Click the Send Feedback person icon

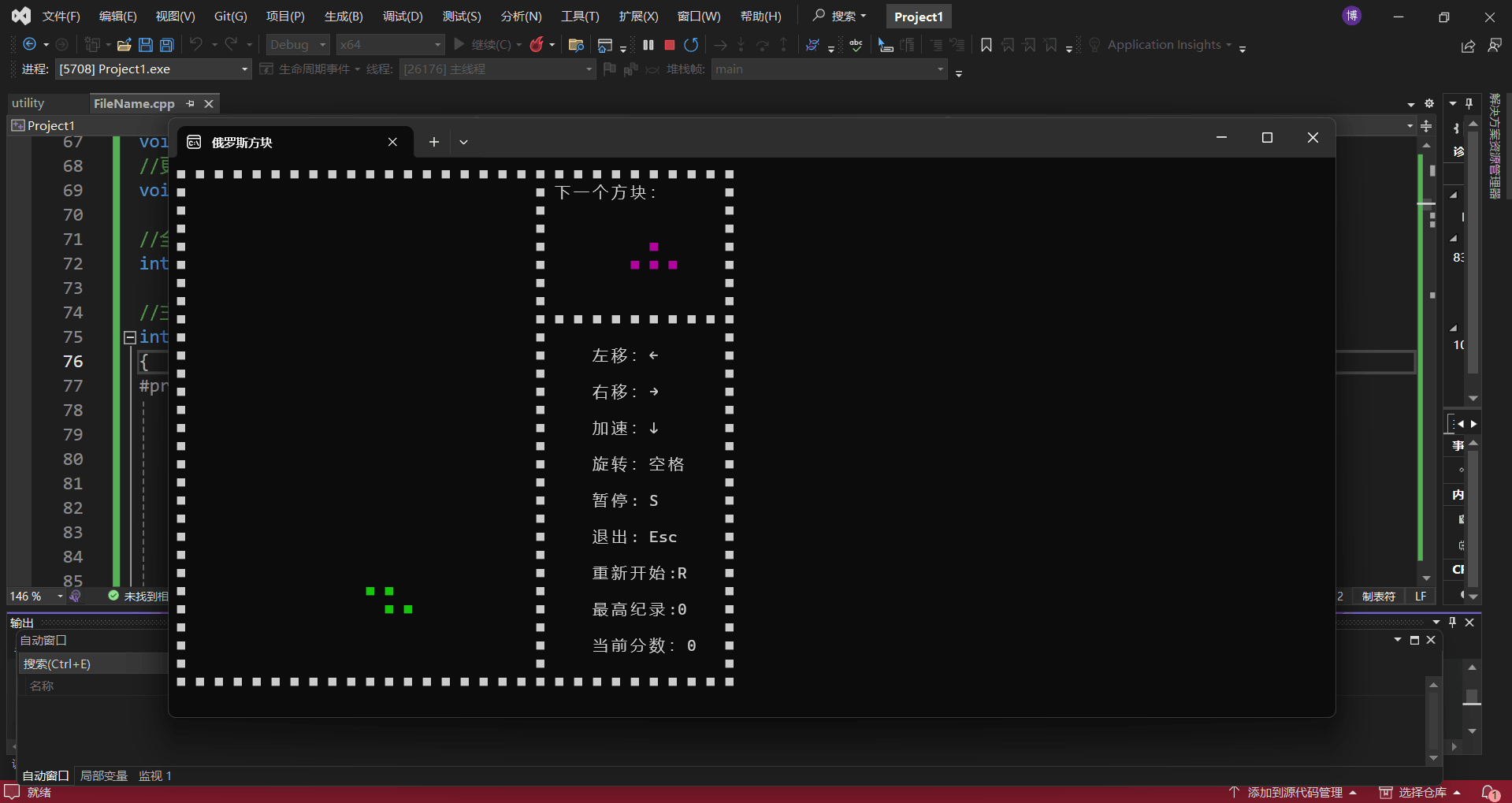tap(1495, 46)
